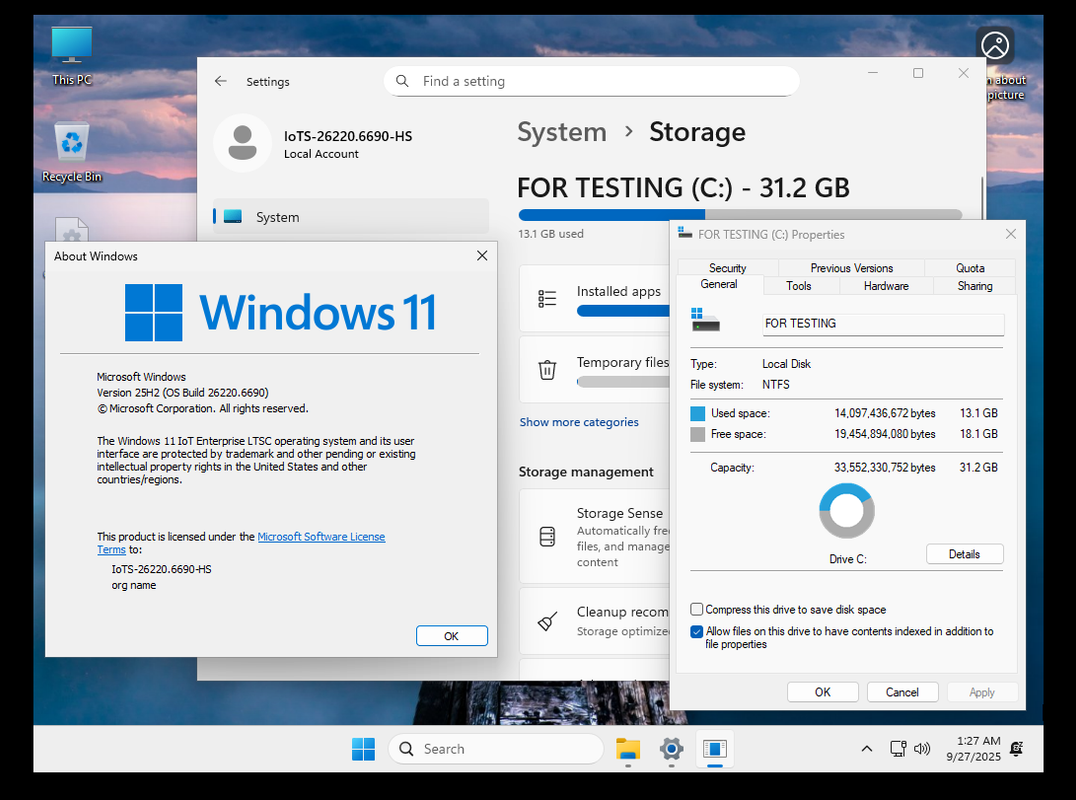
Task: Click the volume speaker tray icon
Action: pos(922,749)
